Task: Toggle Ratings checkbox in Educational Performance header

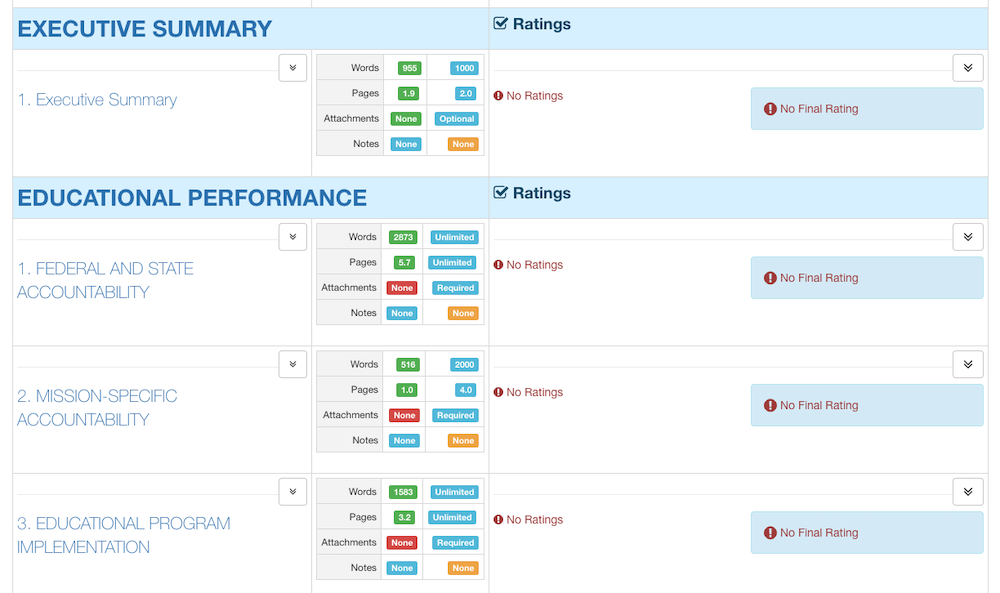Action: point(501,193)
